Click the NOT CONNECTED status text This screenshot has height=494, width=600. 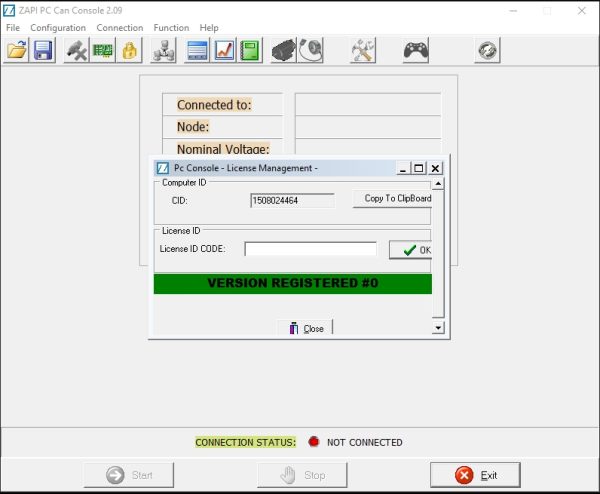pyautogui.click(x=365, y=442)
